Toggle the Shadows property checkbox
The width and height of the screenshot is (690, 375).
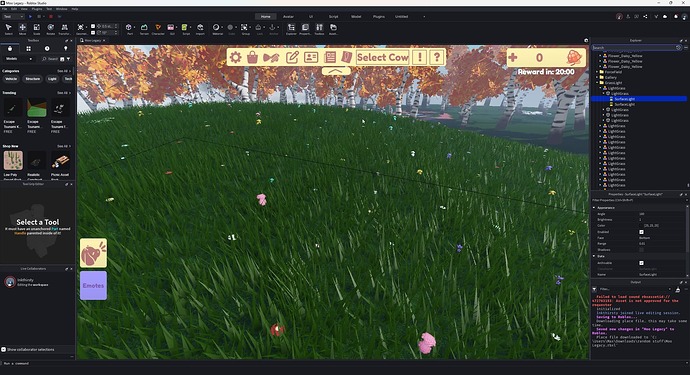pyautogui.click(x=641, y=250)
